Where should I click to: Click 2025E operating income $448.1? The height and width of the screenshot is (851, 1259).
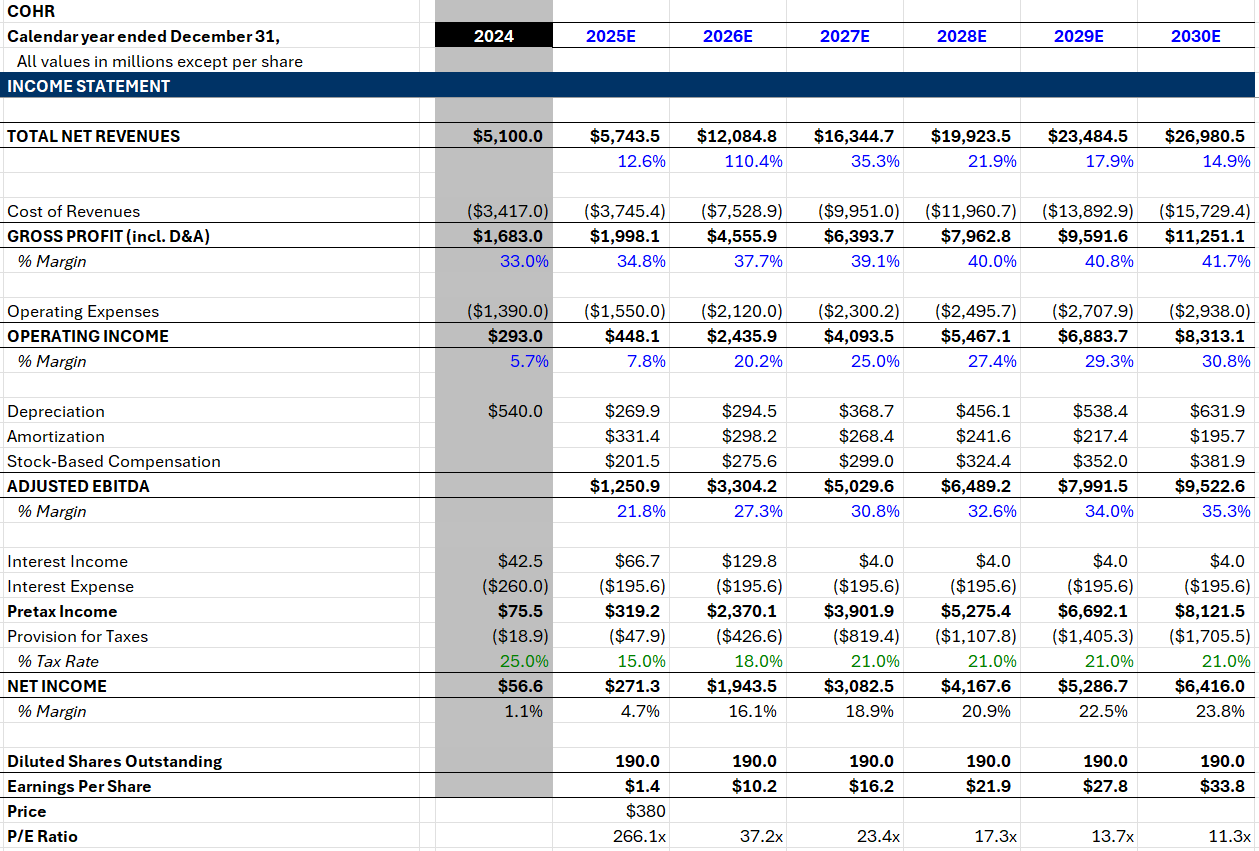(633, 336)
